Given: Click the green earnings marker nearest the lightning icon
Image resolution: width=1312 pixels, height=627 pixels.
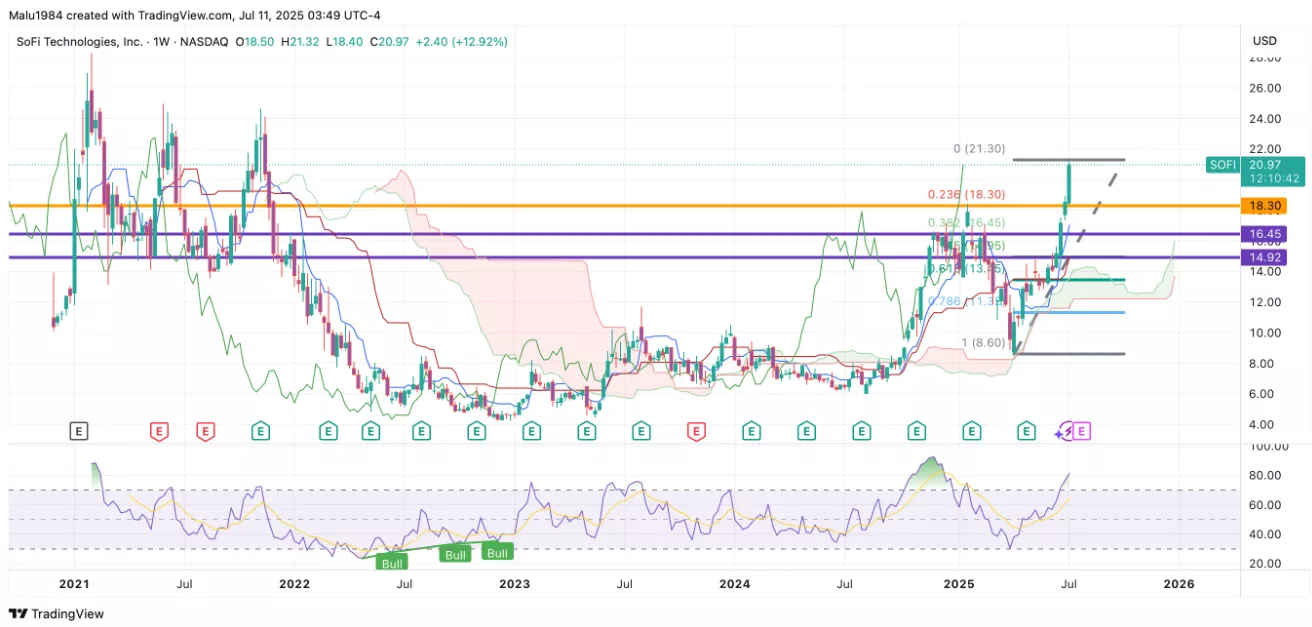Looking at the screenshot, I should 1026,431.
